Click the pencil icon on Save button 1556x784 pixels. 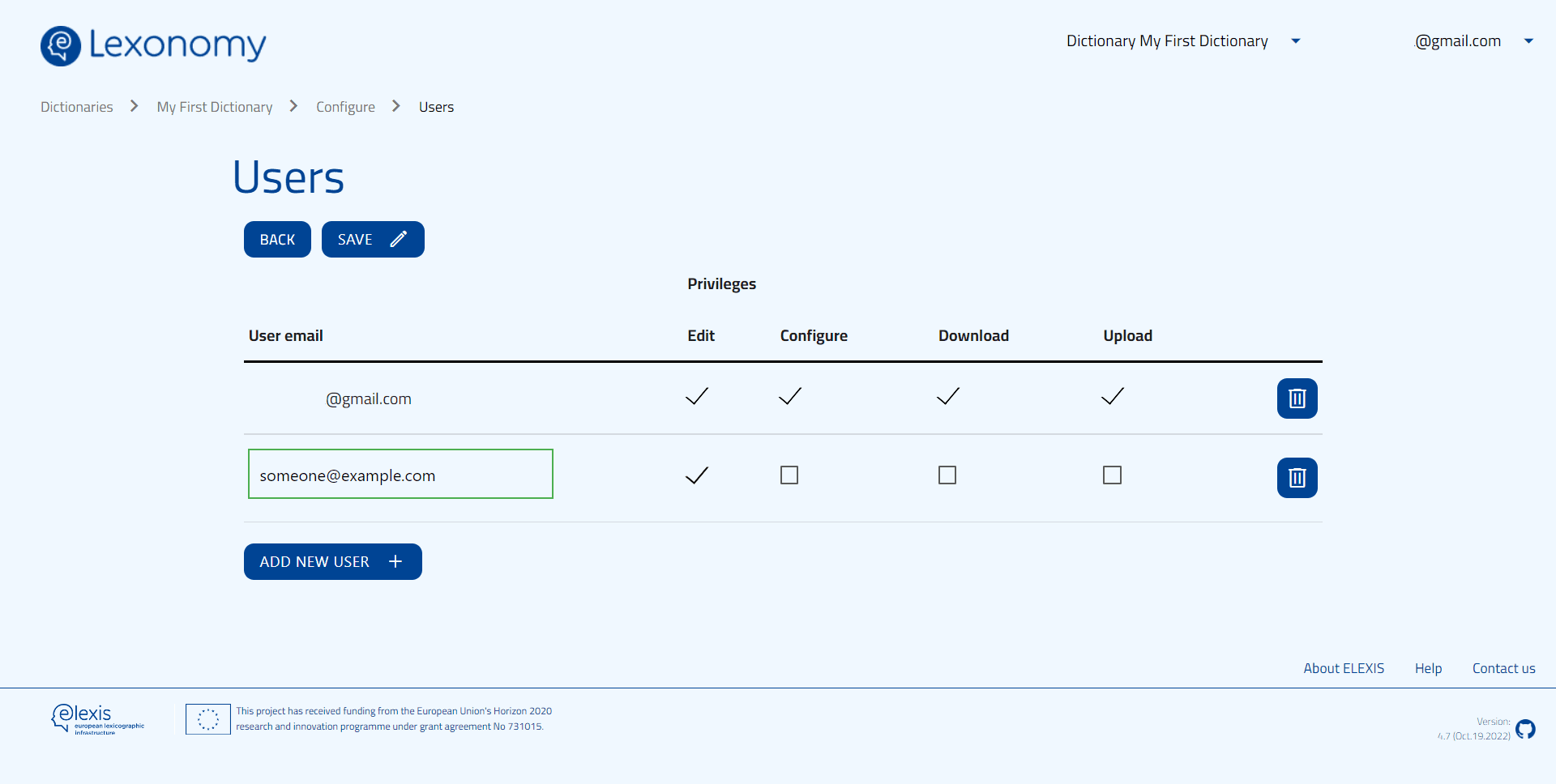click(398, 240)
